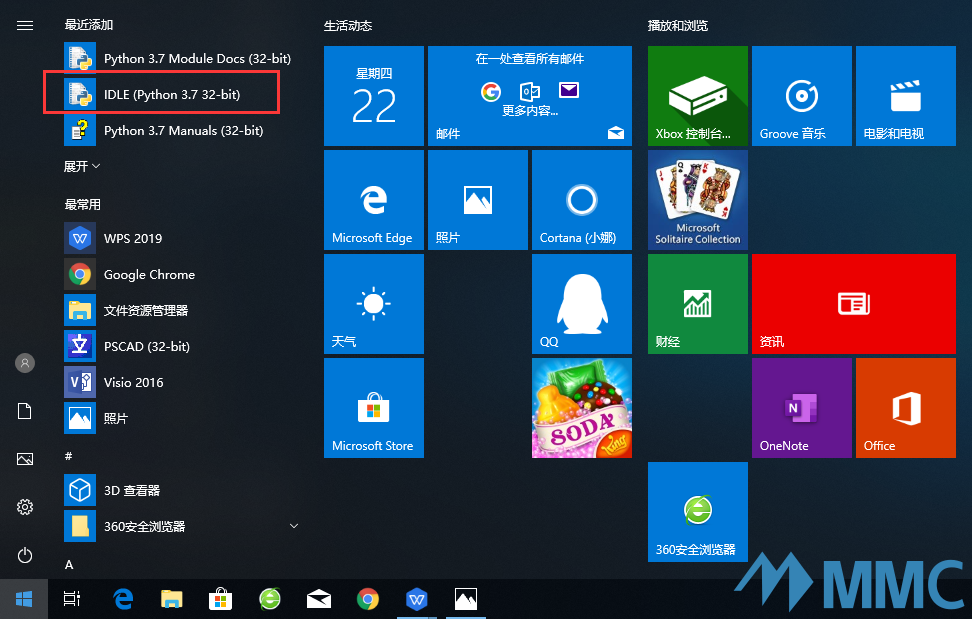
Task: Click the Power button in Start sidebar
Action: point(25,555)
